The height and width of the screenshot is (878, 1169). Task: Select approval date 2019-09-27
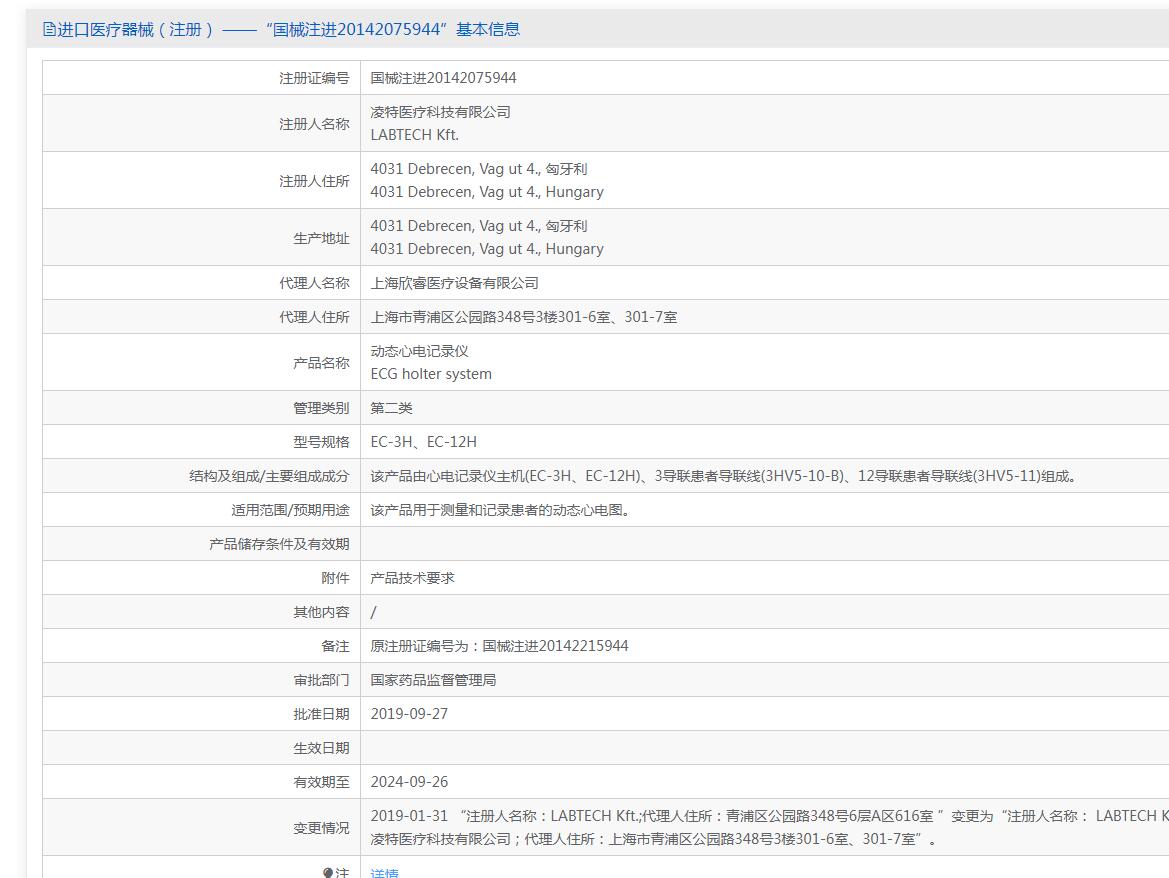point(409,714)
